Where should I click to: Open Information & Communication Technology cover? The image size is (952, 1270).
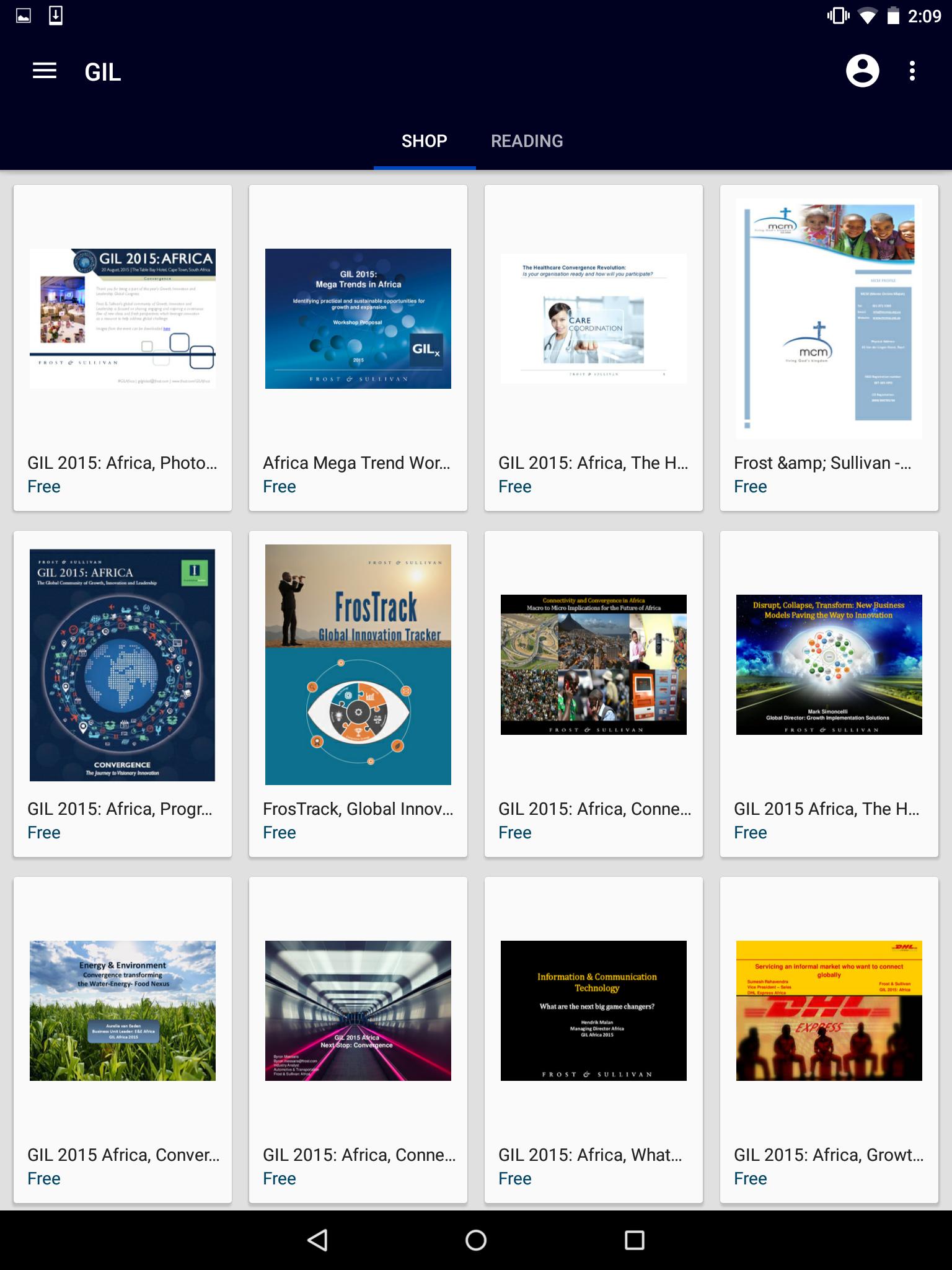pyautogui.click(x=594, y=1011)
